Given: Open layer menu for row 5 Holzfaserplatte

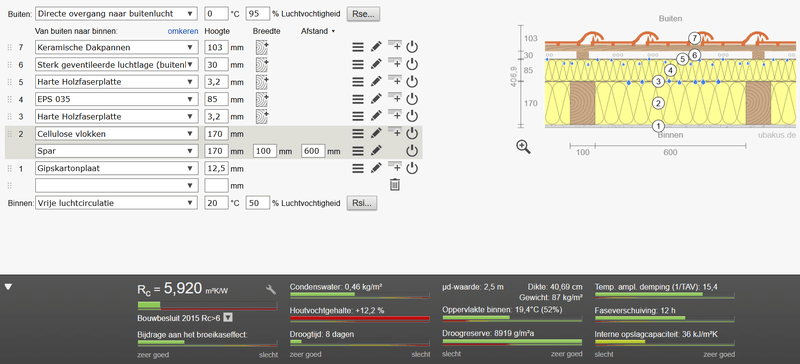Looking at the screenshot, I should pyautogui.click(x=358, y=82).
